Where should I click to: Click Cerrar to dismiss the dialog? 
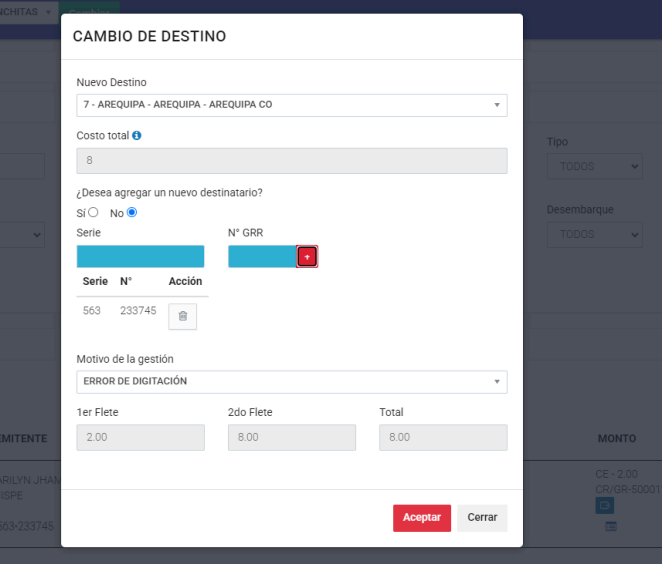pyautogui.click(x=482, y=518)
